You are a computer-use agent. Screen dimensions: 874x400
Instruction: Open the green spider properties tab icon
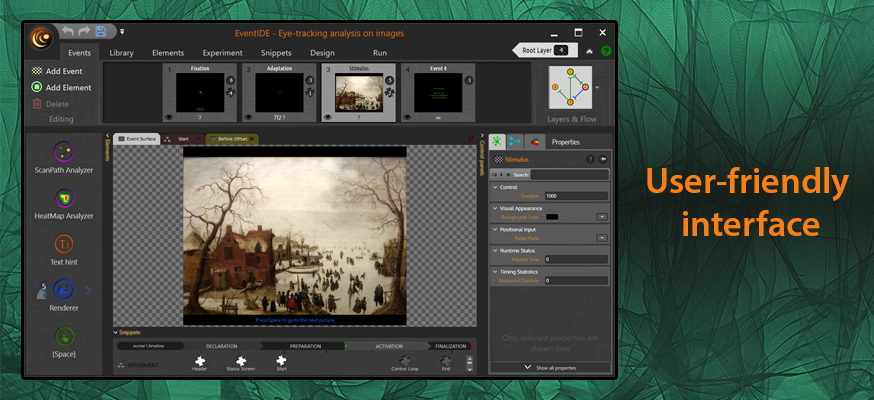pos(497,142)
